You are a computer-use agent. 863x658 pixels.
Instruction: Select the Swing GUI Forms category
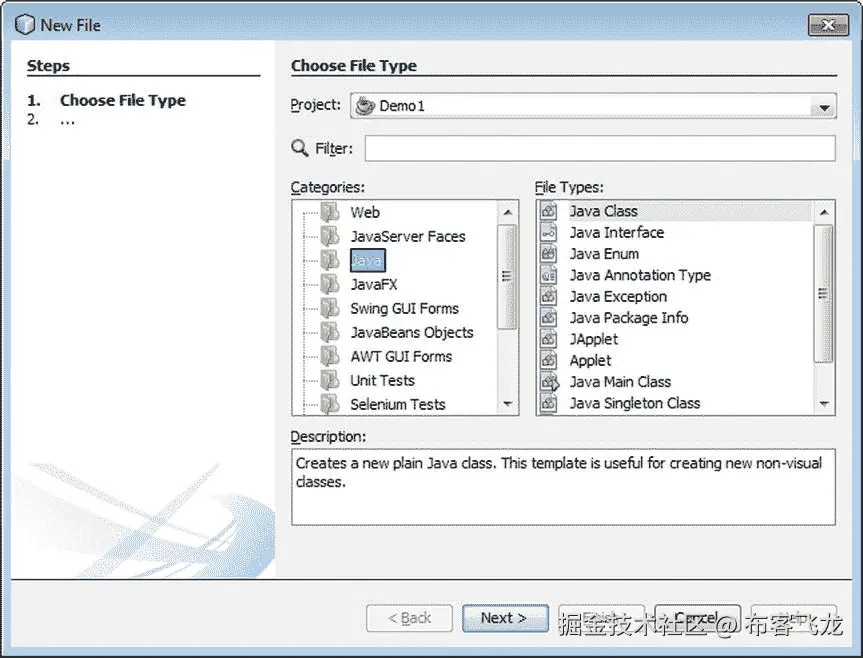point(405,308)
